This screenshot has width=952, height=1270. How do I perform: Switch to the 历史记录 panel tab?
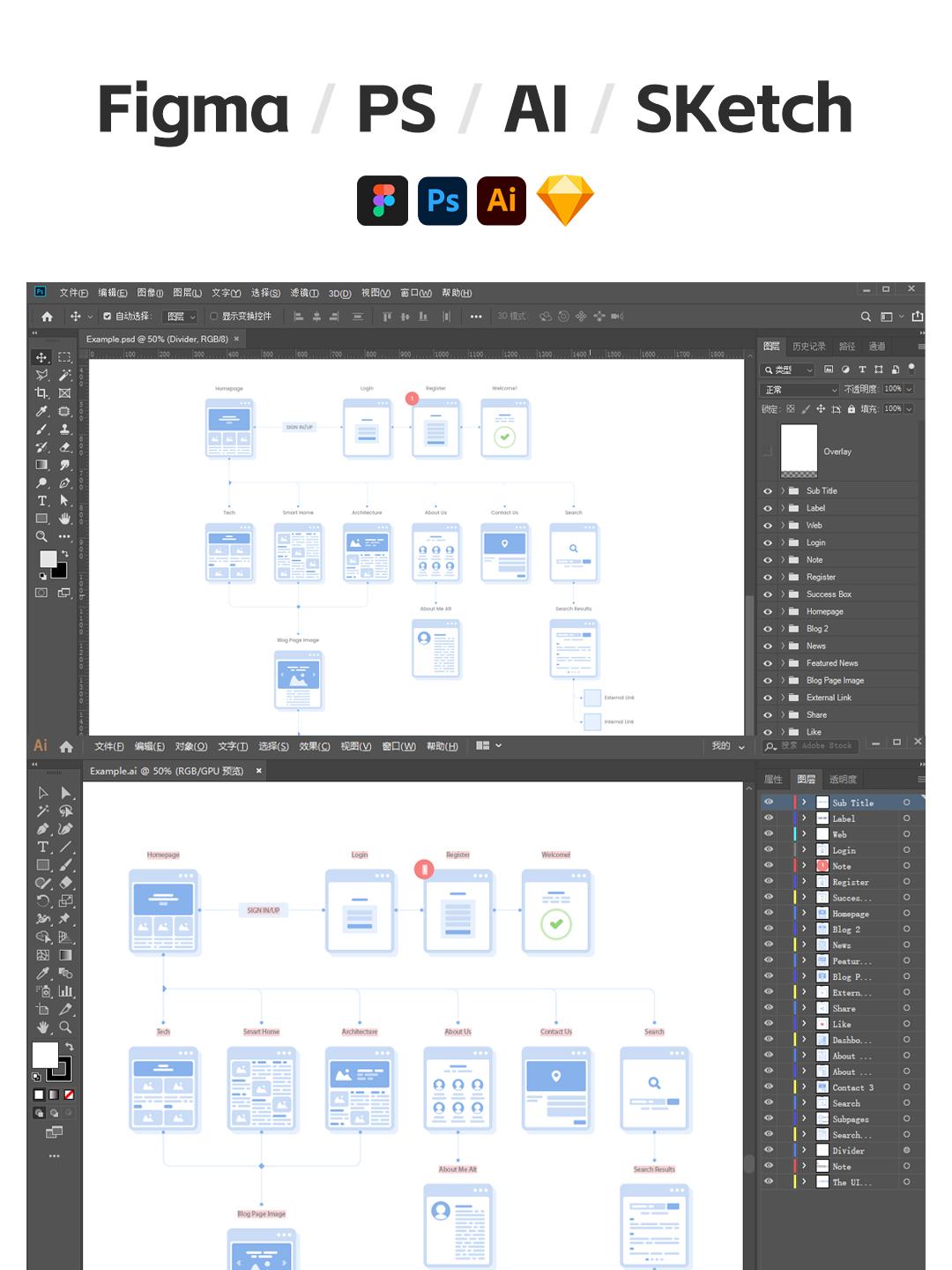point(808,347)
